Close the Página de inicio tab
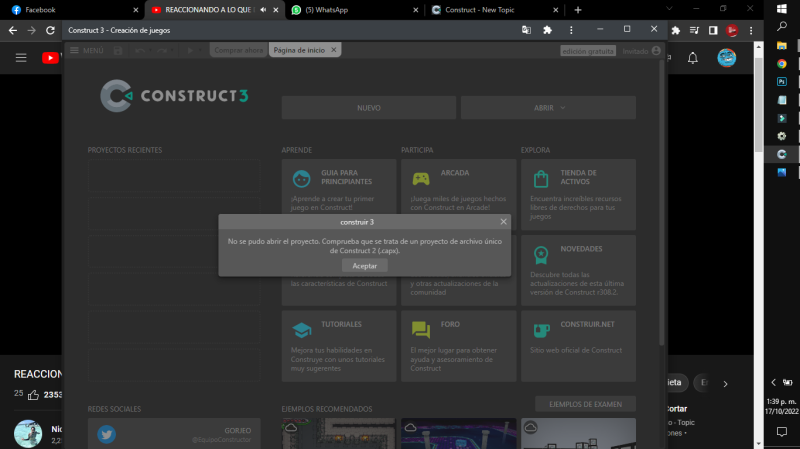 (x=334, y=50)
